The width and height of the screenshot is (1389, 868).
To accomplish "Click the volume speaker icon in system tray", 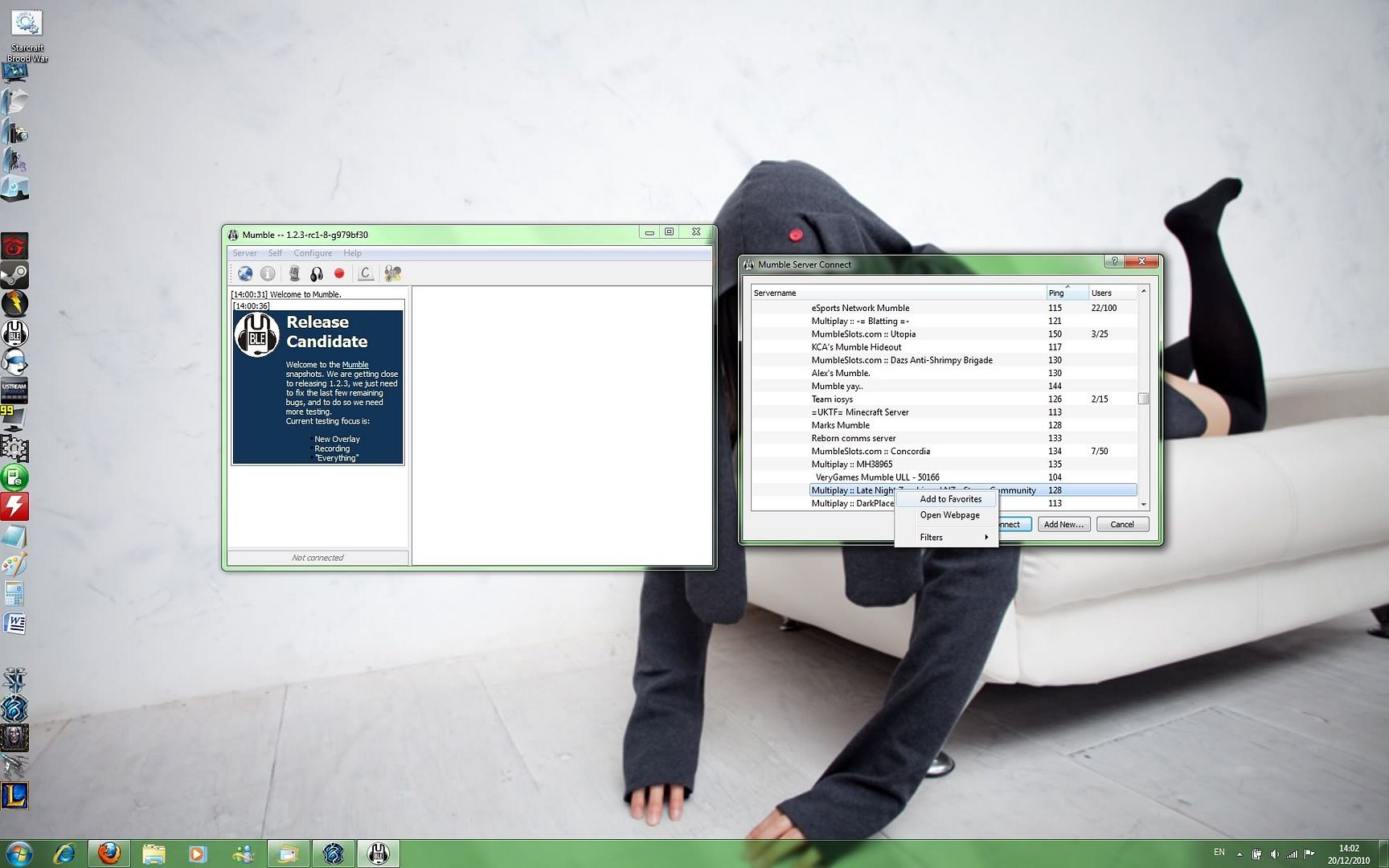I will (1275, 854).
